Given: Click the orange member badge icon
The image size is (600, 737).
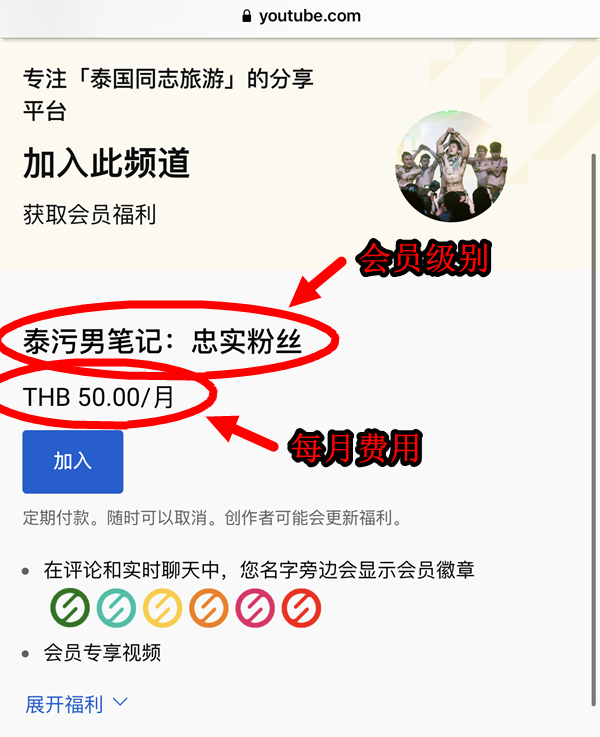Looking at the screenshot, I should (x=209, y=608).
